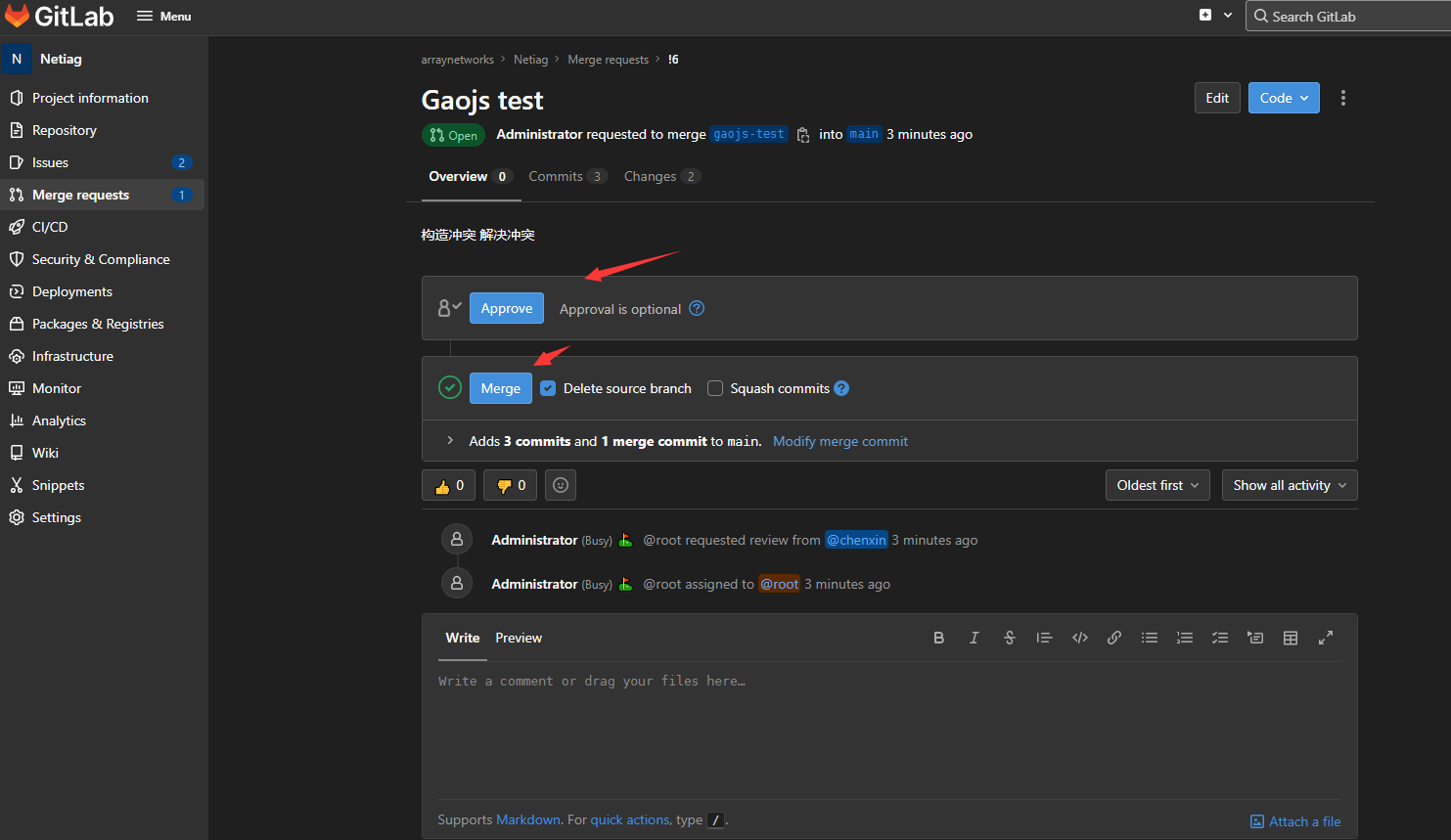Screen dimensions: 1451x840
Task: Uncheck Delete source branch checkbox
Action: click(x=548, y=388)
